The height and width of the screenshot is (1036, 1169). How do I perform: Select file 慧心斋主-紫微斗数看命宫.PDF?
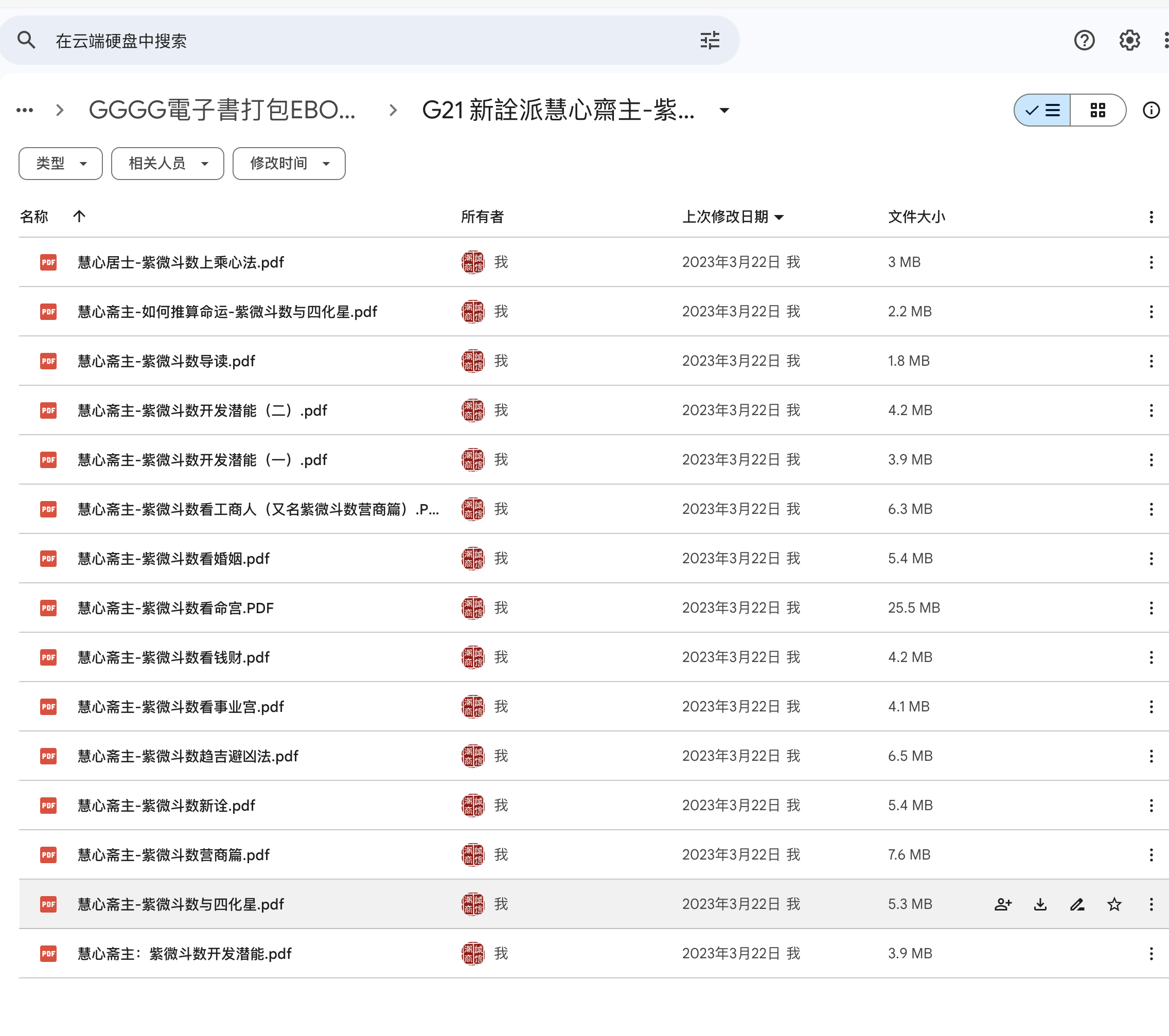click(594, 608)
